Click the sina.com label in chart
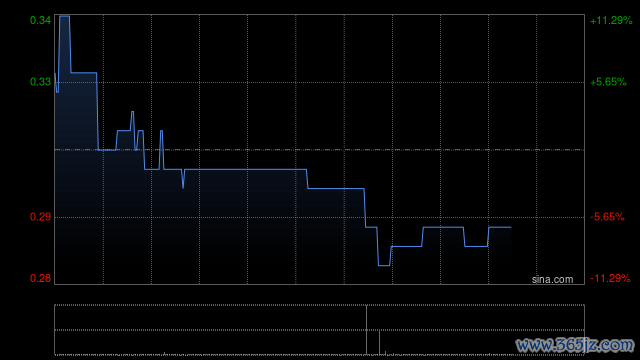The height and width of the screenshot is (360, 640). (x=552, y=280)
